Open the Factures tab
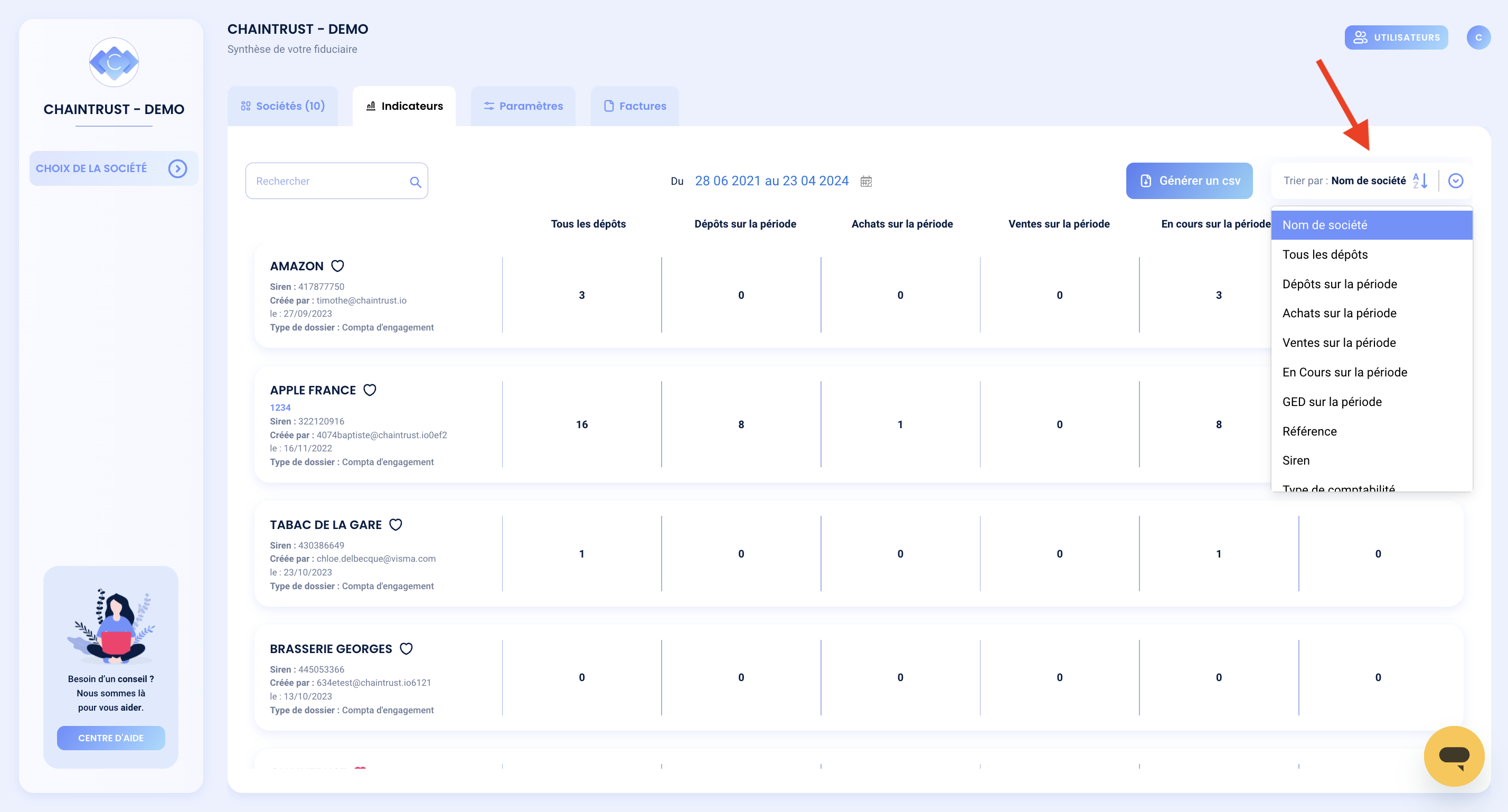This screenshot has width=1508, height=812. pyautogui.click(x=635, y=106)
